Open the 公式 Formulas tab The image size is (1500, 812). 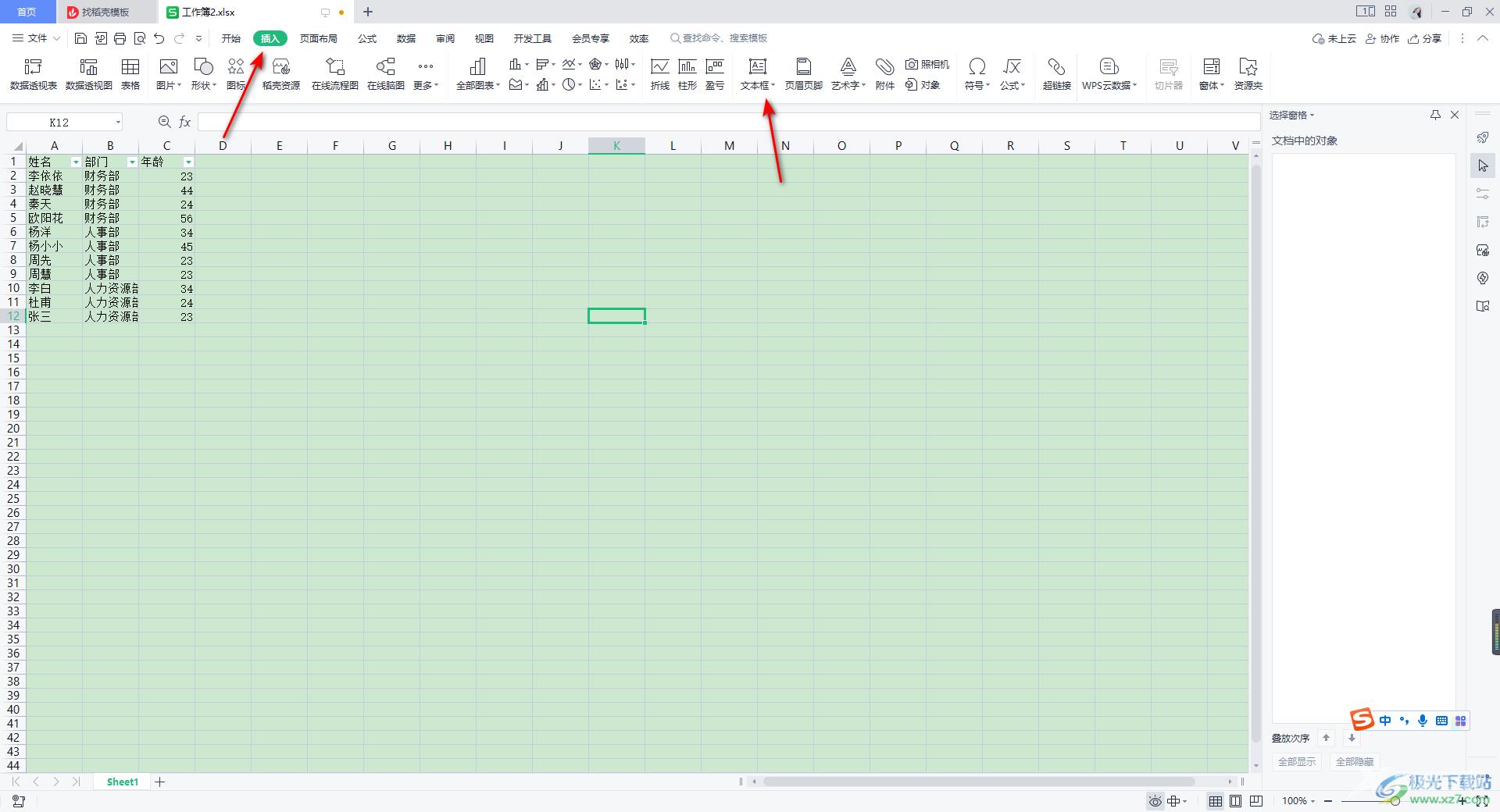tap(367, 38)
